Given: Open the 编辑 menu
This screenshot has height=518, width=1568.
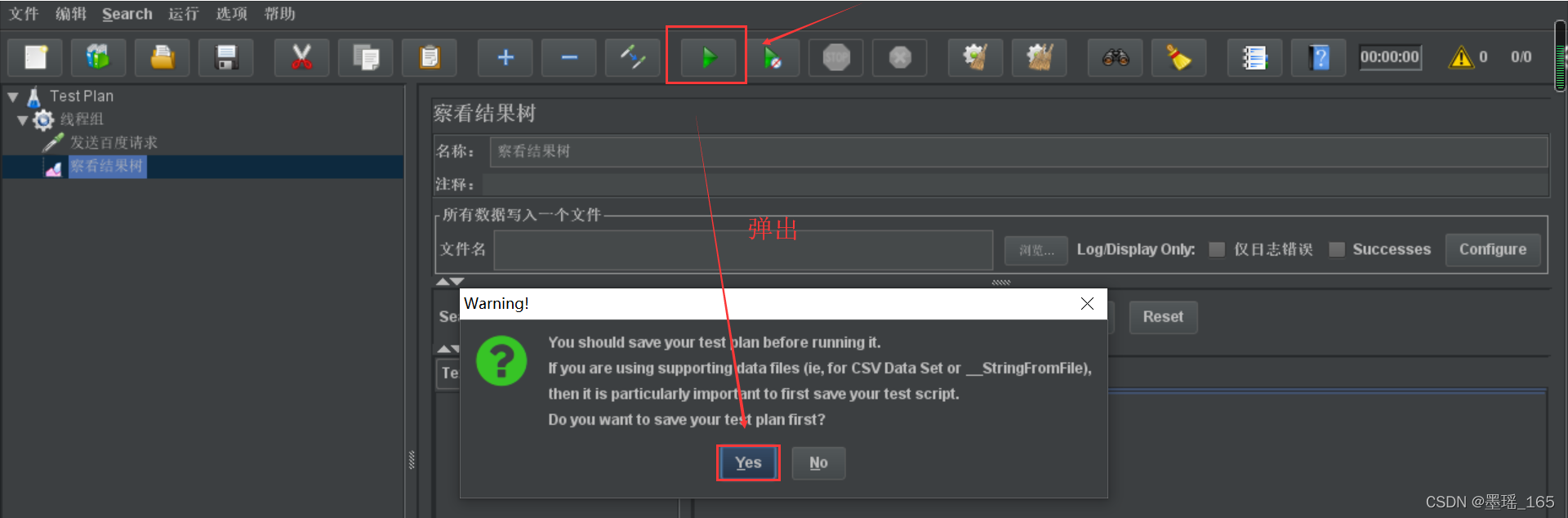Looking at the screenshot, I should pos(71,14).
